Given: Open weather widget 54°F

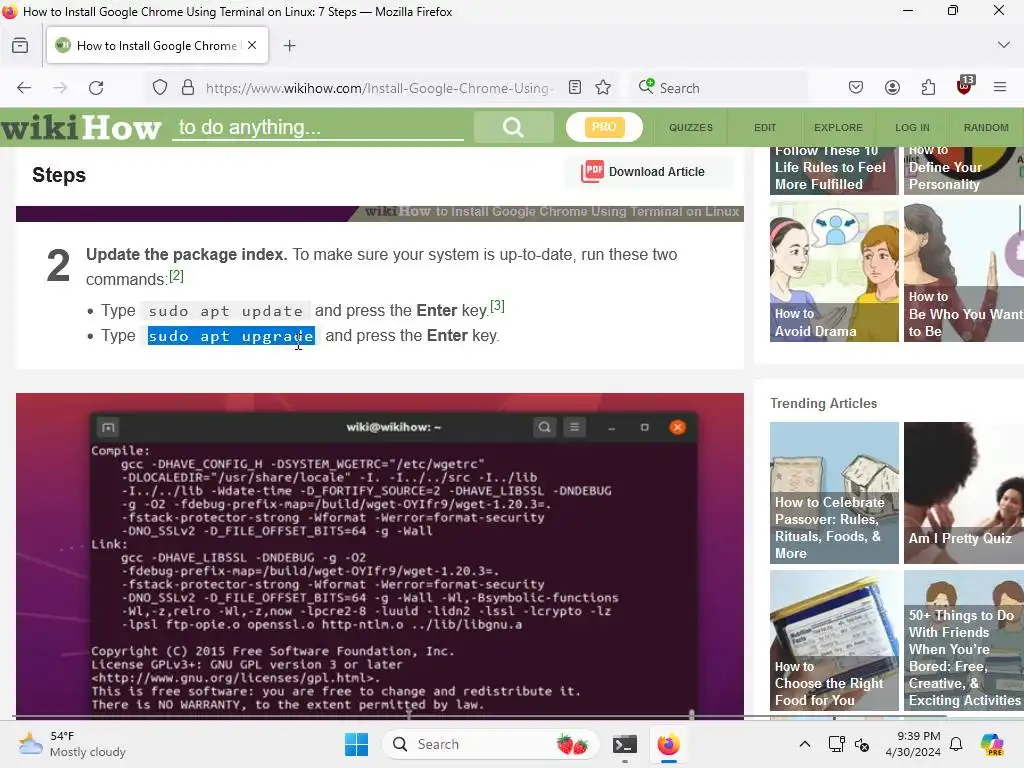Looking at the screenshot, I should pyautogui.click(x=72, y=744).
